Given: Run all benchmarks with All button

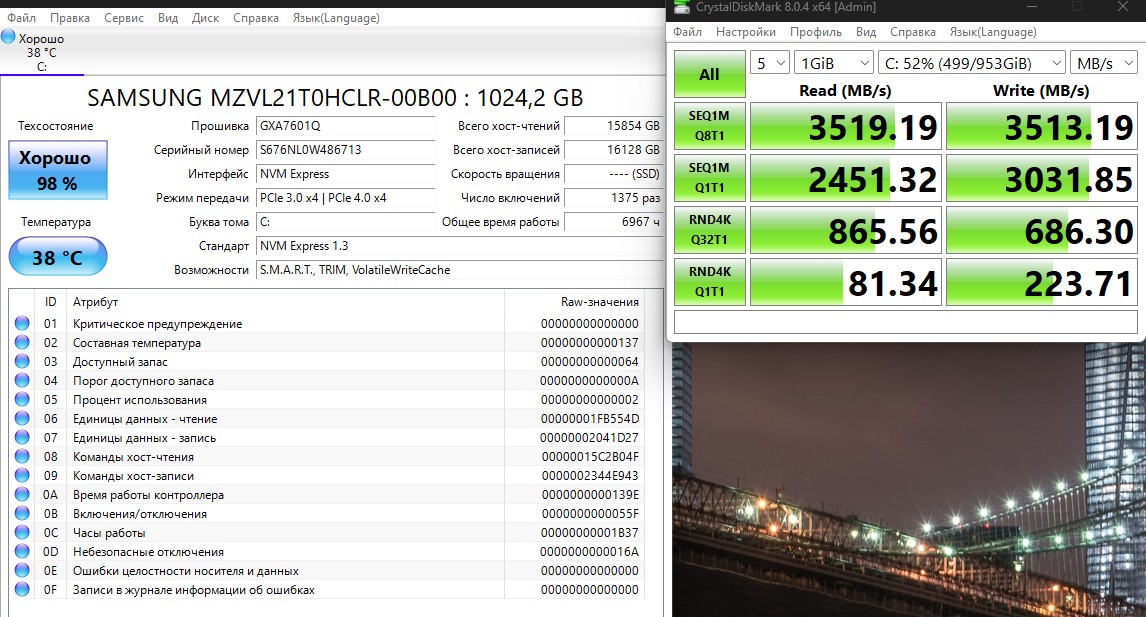Looking at the screenshot, I should 710,74.
